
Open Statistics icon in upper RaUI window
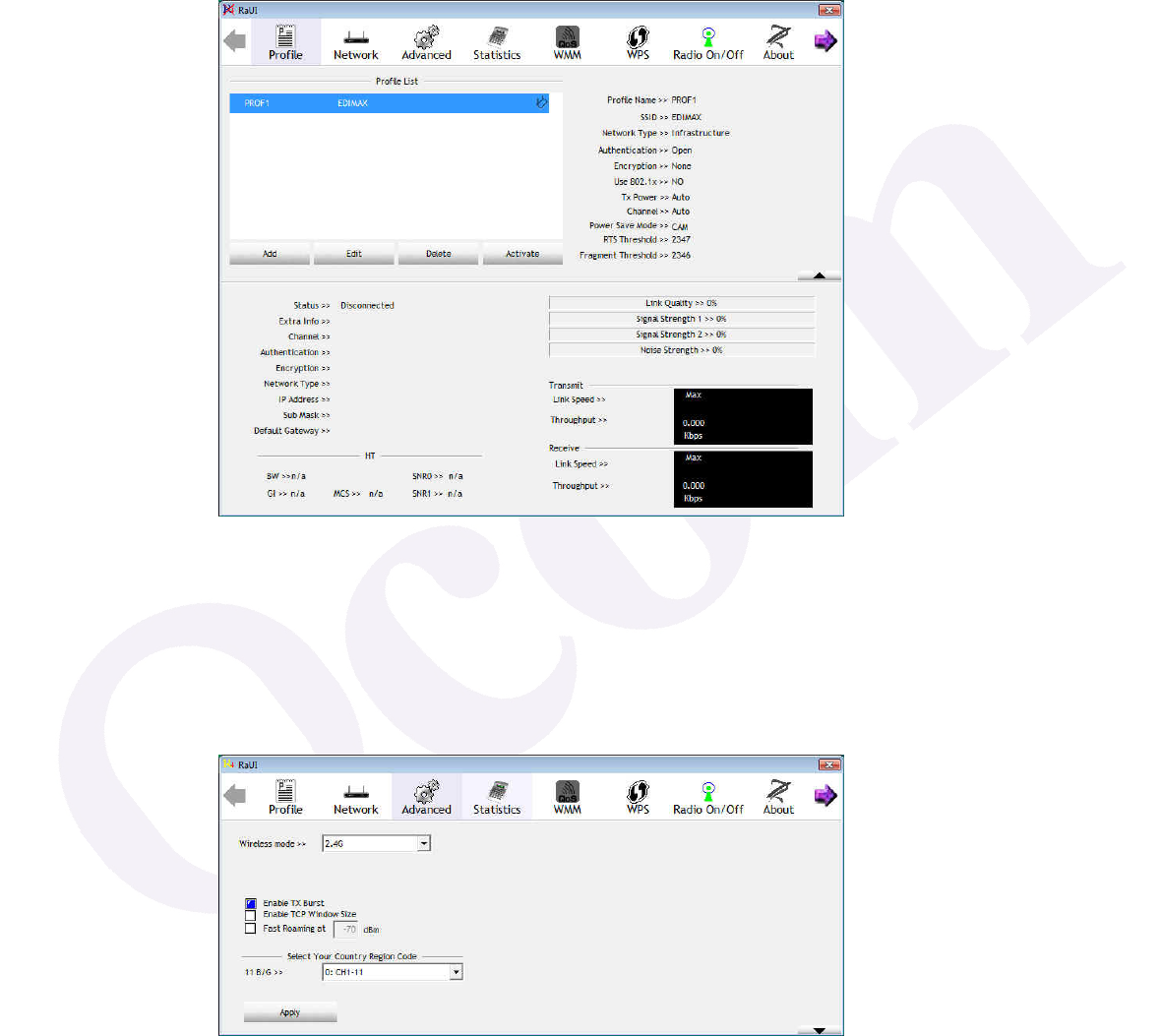(x=497, y=42)
